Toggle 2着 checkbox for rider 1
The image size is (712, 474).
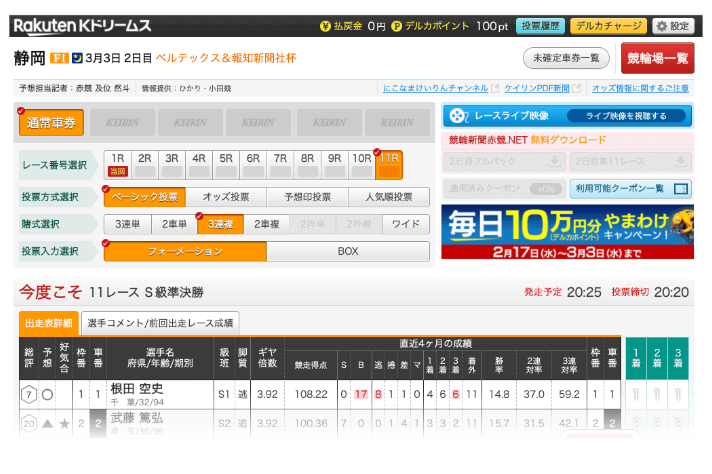(657, 395)
